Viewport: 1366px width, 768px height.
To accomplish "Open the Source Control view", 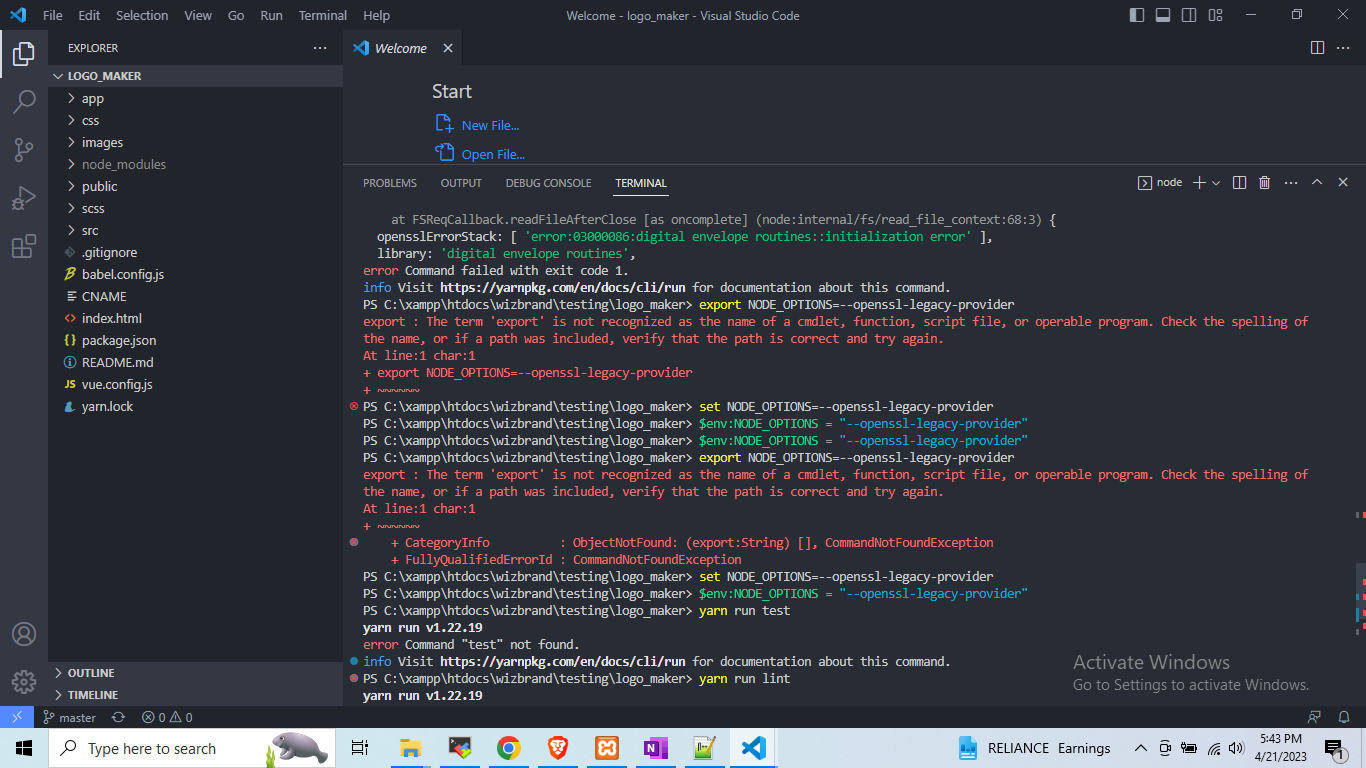I will click(24, 150).
